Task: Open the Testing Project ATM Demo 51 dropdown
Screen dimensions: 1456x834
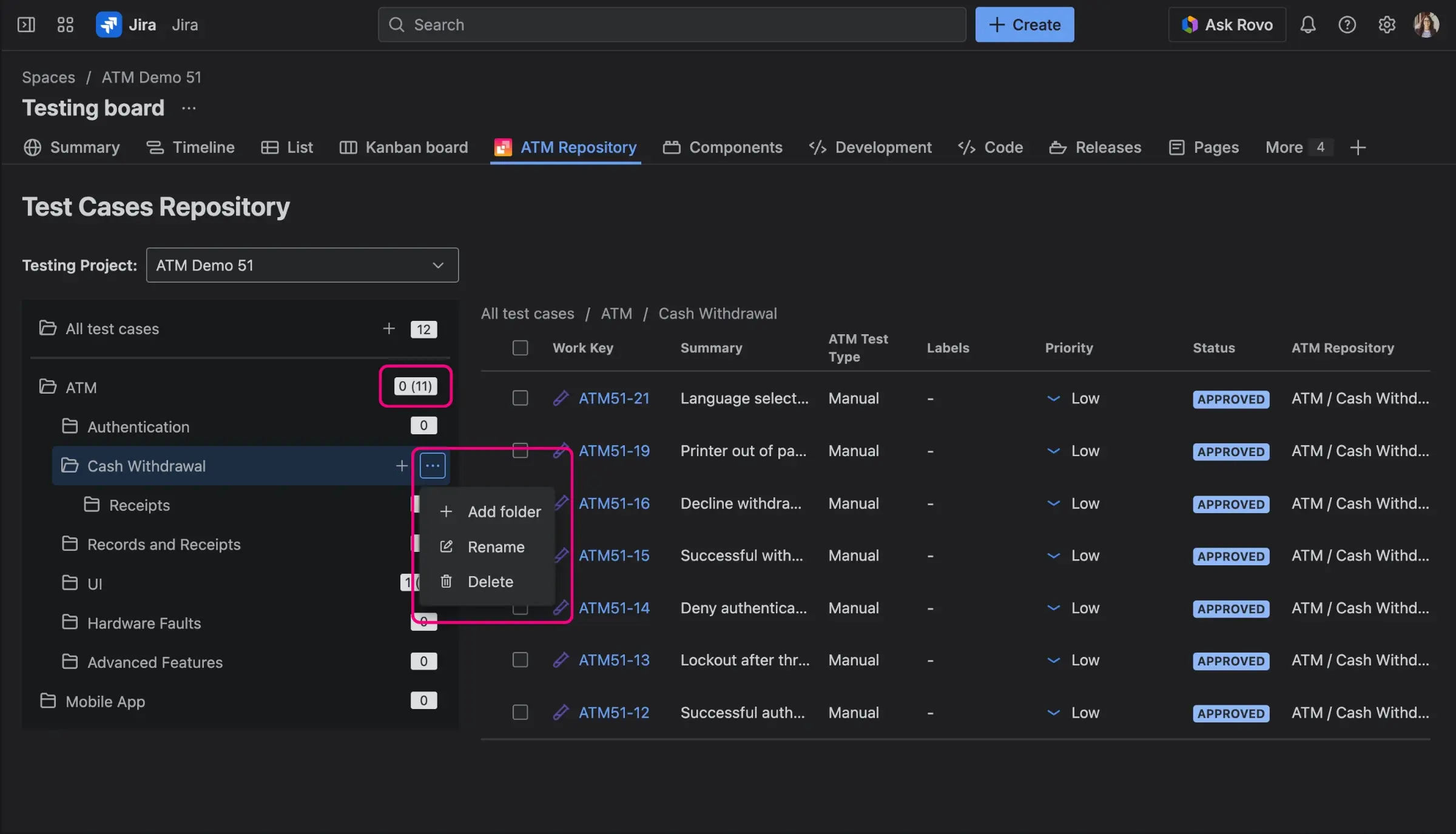Action: 302,265
